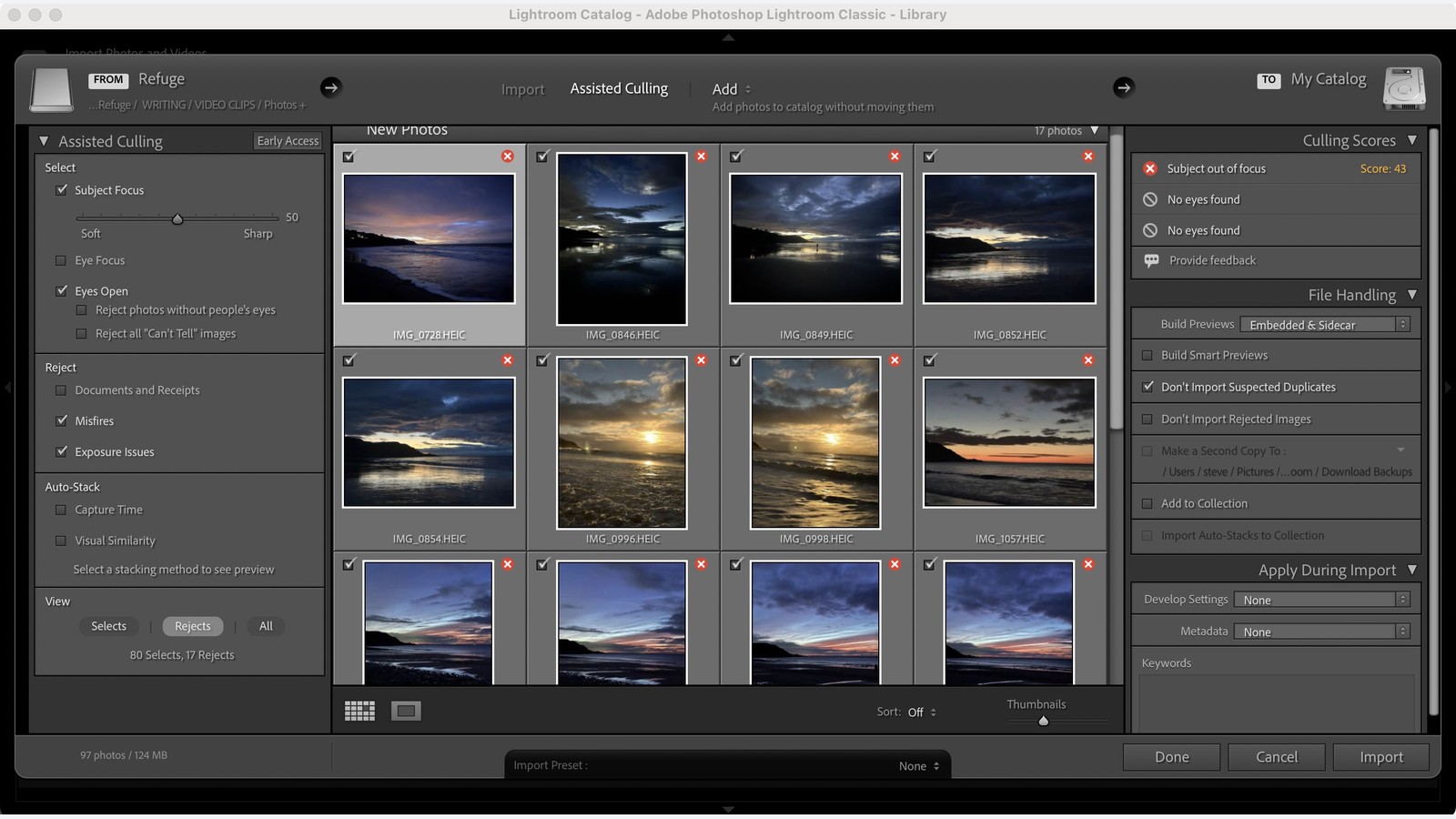
Task: Open Develop Settings dropdown
Action: click(x=1322, y=600)
